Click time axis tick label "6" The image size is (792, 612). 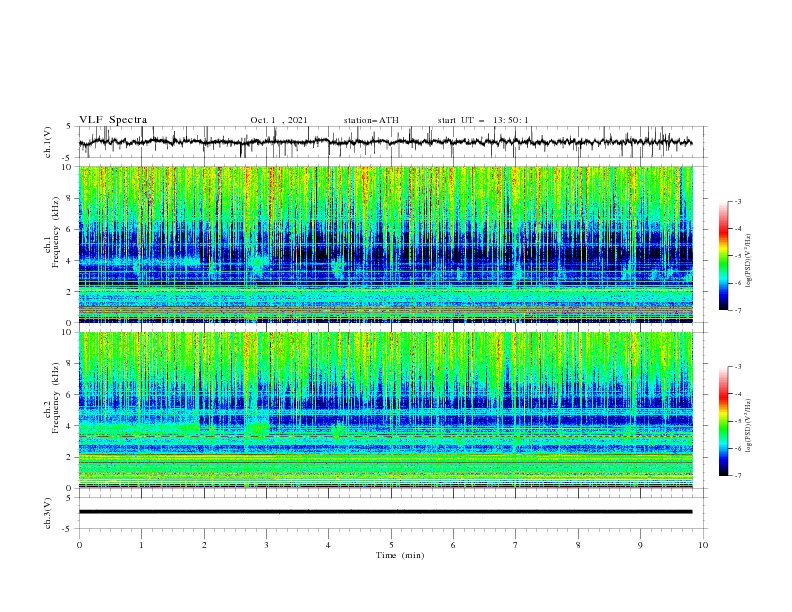tap(453, 545)
